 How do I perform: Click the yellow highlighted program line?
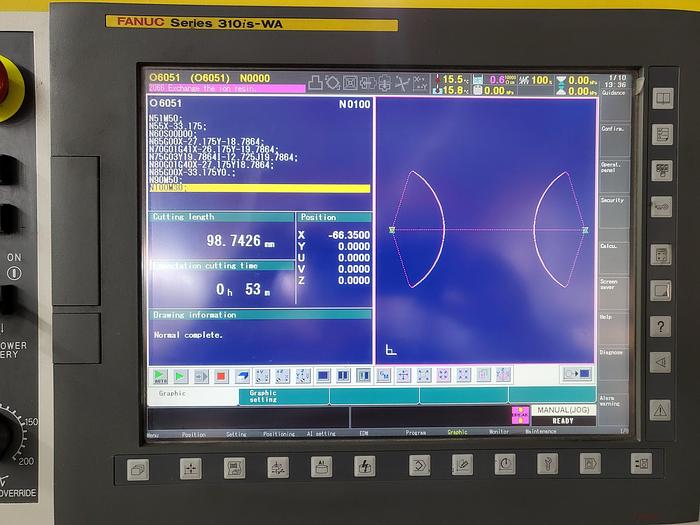tap(259, 188)
